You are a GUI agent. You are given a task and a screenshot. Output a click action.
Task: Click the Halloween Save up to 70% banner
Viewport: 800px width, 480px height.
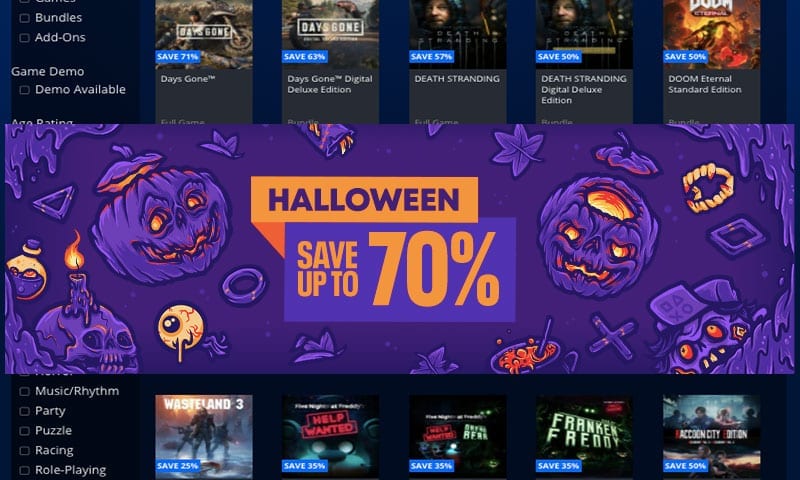tap(399, 249)
